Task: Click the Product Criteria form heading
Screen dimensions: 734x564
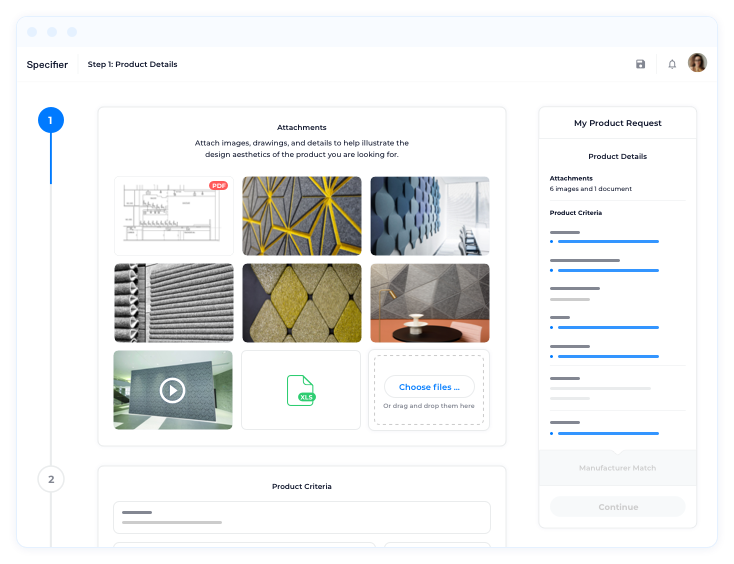Action: [301, 486]
